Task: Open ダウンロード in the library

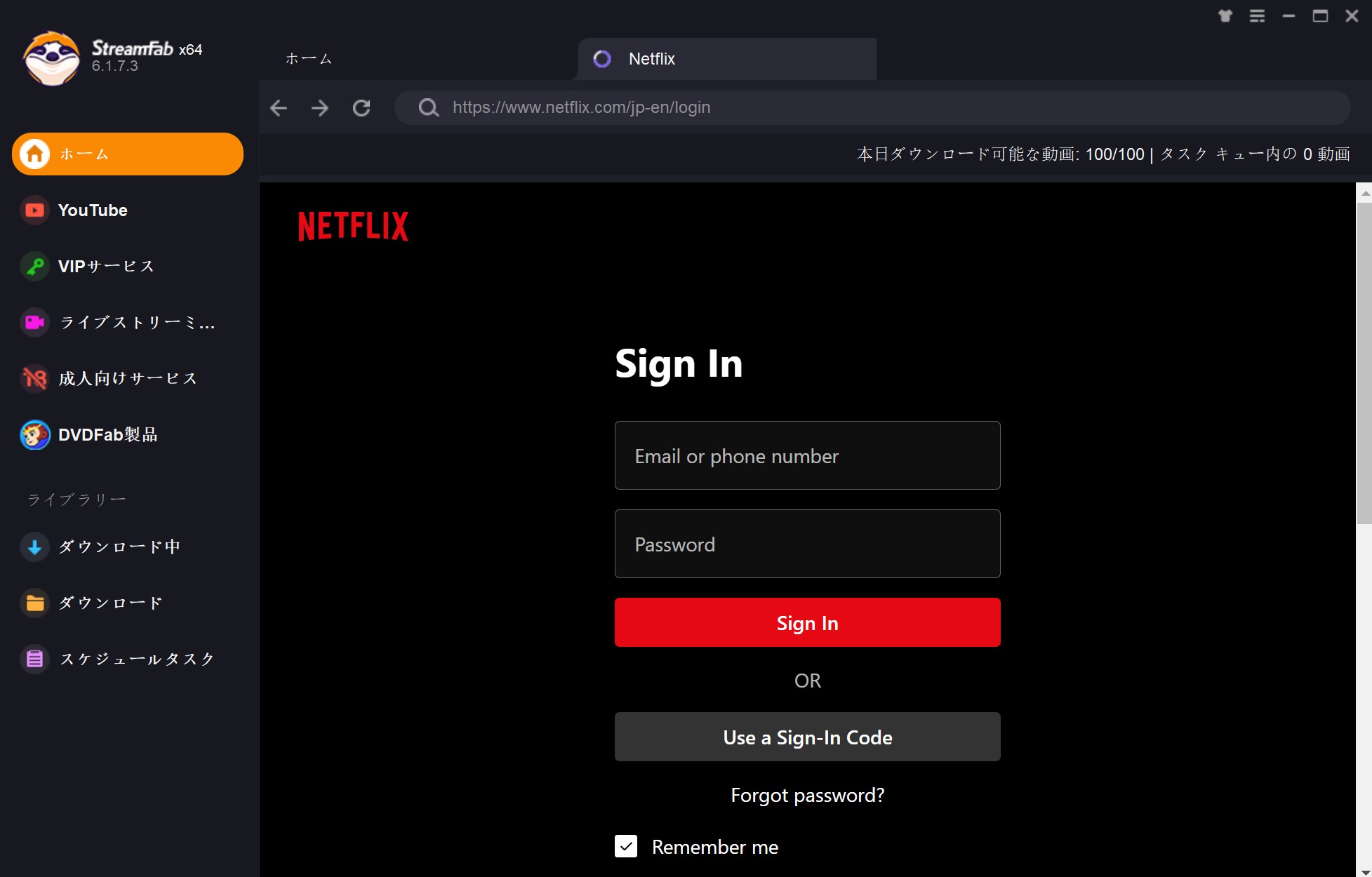Action: tap(128, 603)
